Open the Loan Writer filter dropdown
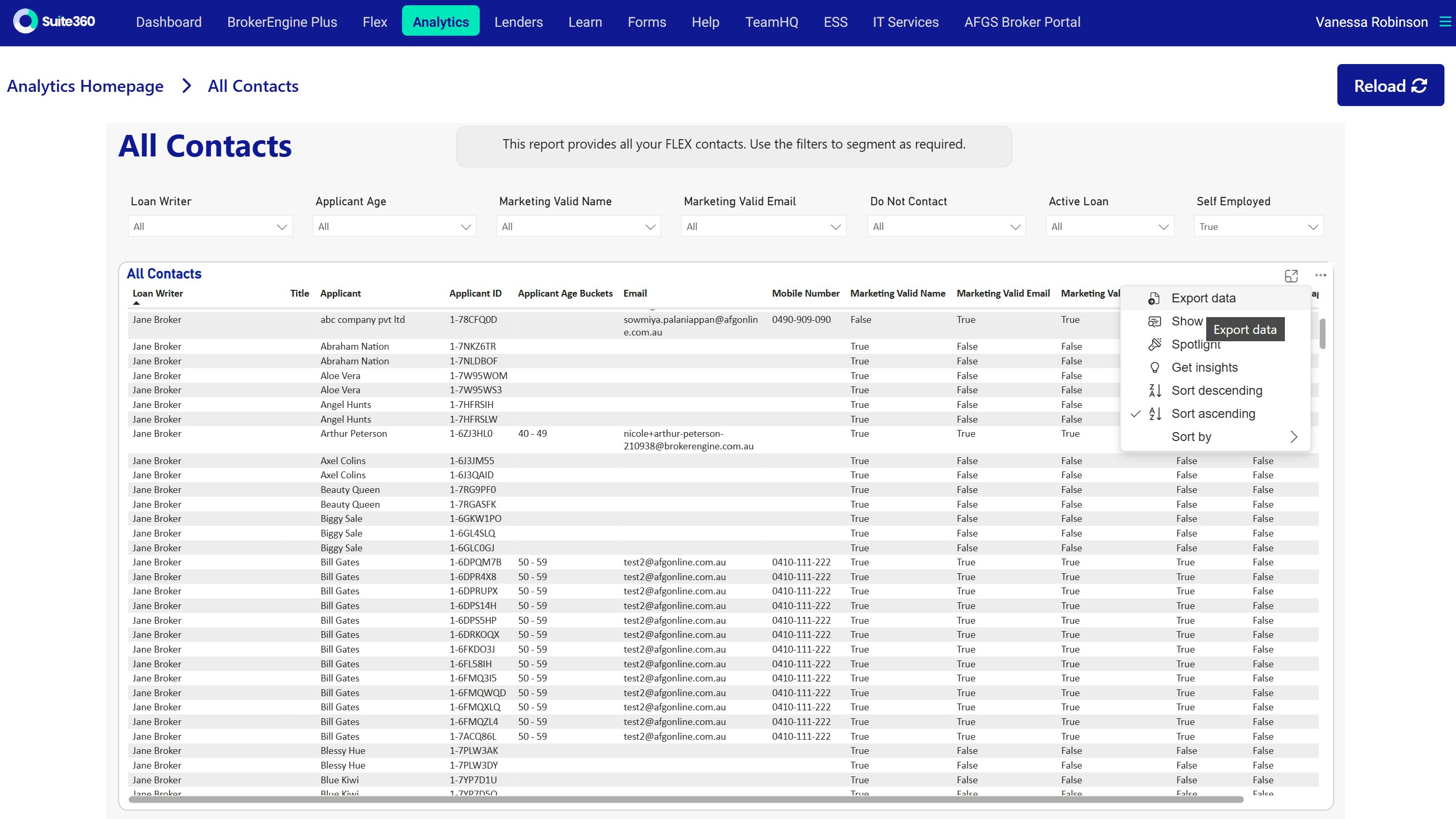The height and width of the screenshot is (819, 1456). (x=210, y=227)
